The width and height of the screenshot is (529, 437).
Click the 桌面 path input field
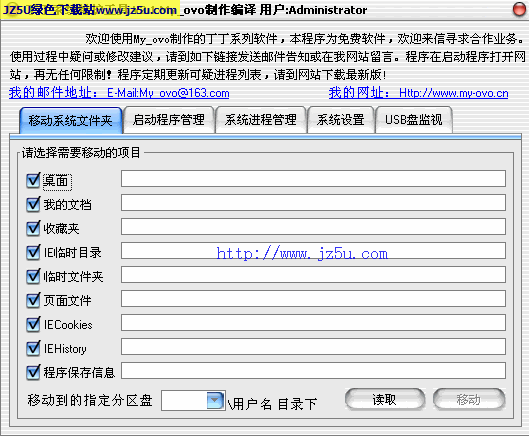pyautogui.click(x=313, y=179)
